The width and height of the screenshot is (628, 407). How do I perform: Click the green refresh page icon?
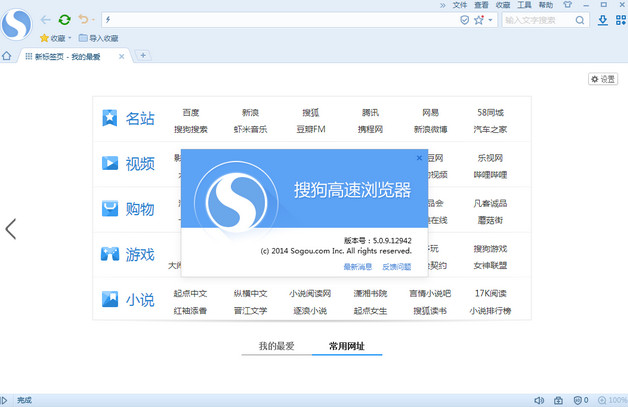click(65, 19)
